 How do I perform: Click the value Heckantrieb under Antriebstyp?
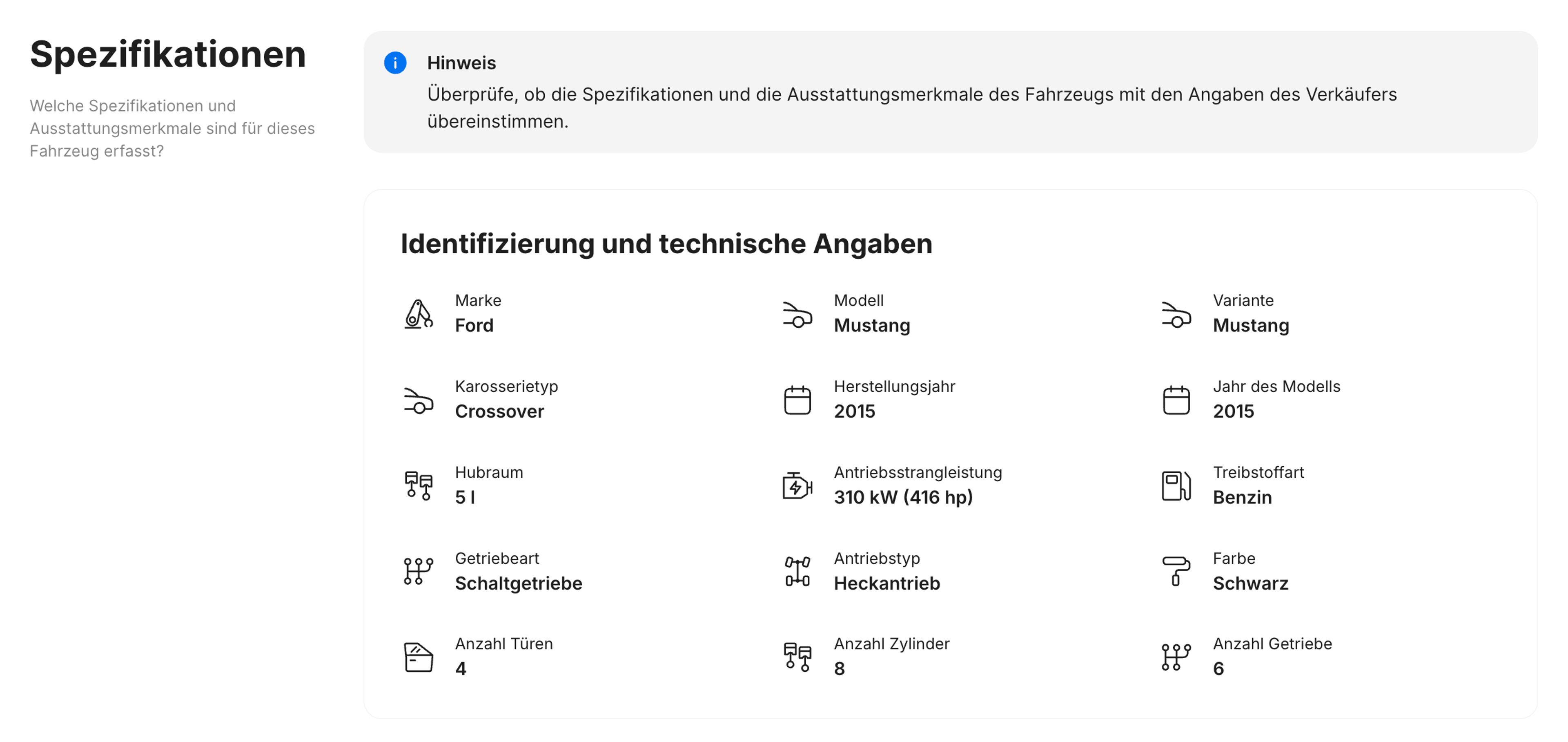click(887, 583)
